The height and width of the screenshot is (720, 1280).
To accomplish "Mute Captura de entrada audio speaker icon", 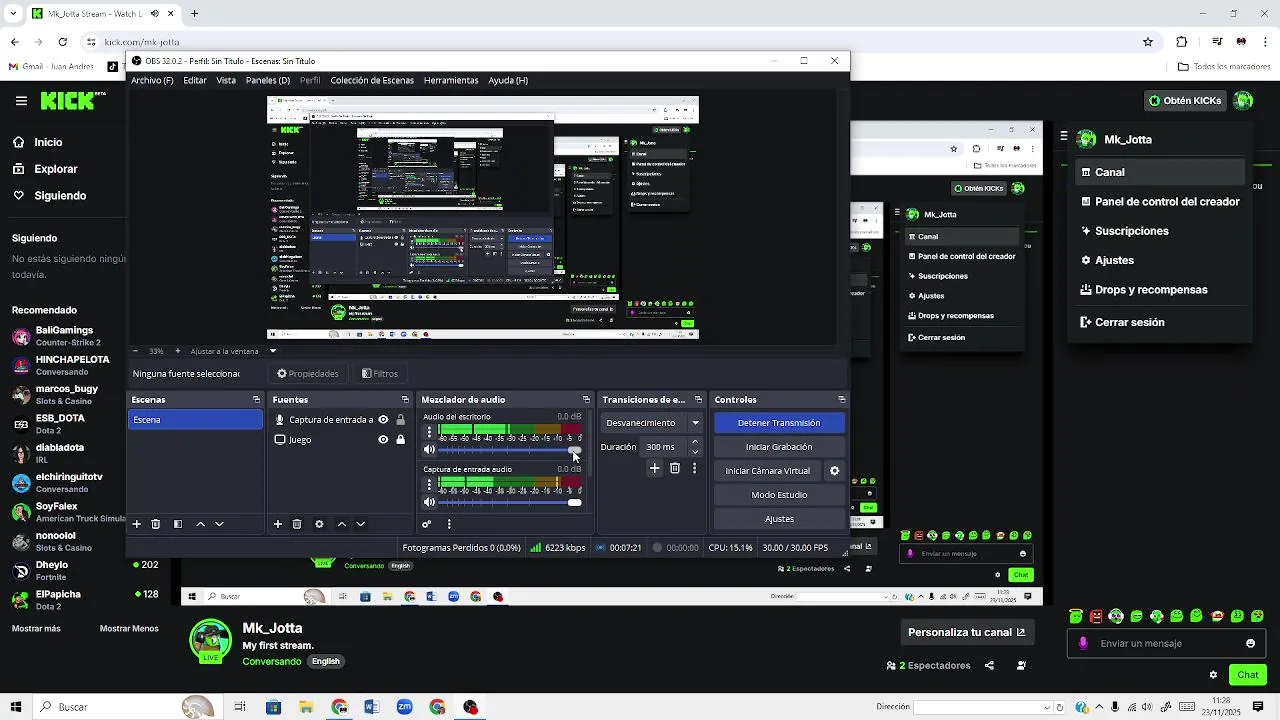I will [x=430, y=503].
